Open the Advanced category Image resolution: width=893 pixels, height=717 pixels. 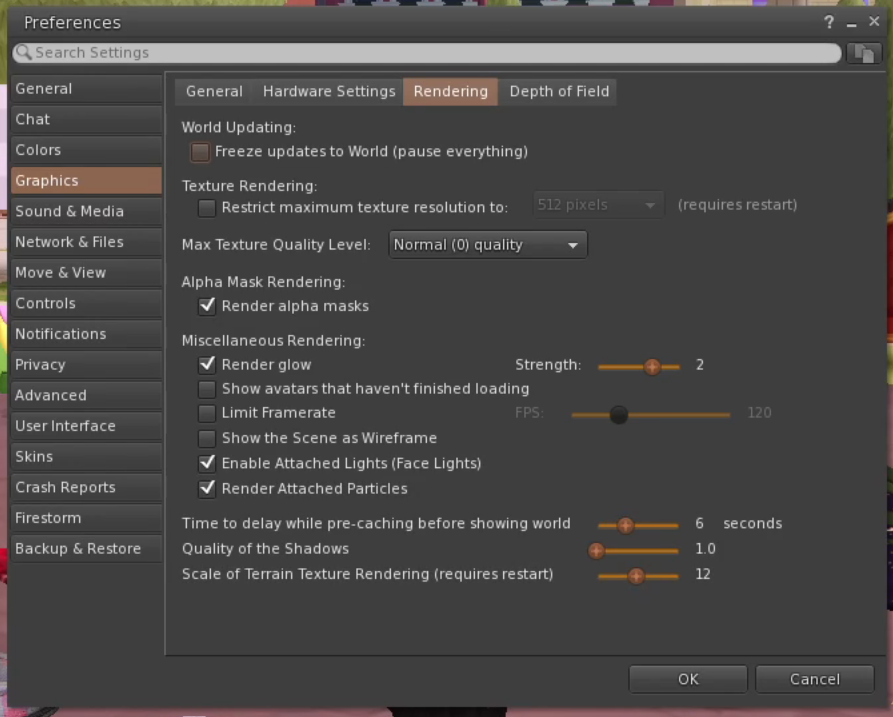pos(86,396)
